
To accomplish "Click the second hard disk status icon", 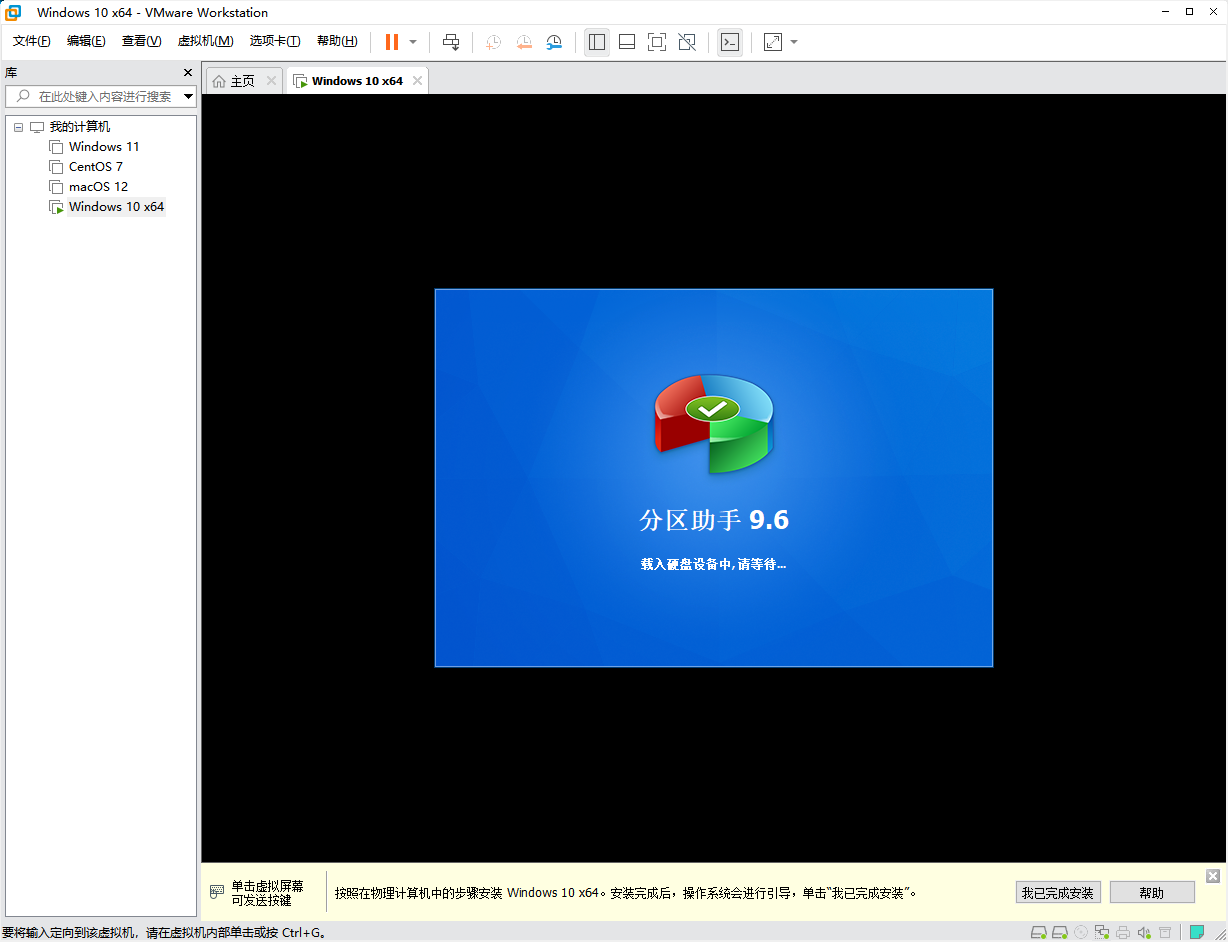I will tap(1060, 932).
